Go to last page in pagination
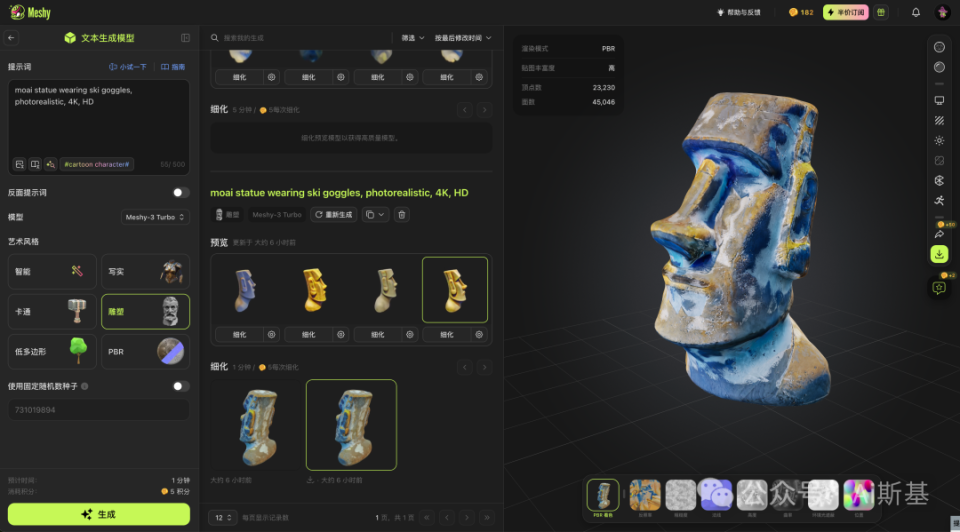The width and height of the screenshot is (960, 532). (x=487, y=517)
